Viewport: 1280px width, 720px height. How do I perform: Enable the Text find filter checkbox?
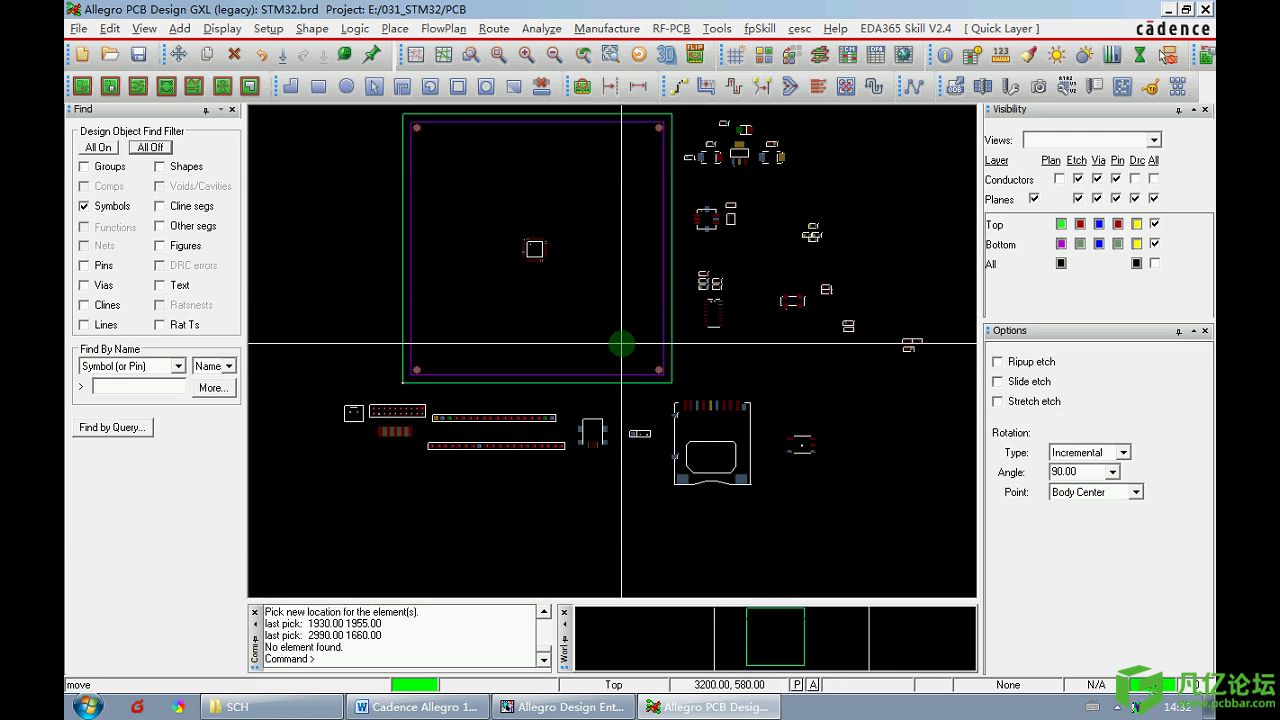159,285
